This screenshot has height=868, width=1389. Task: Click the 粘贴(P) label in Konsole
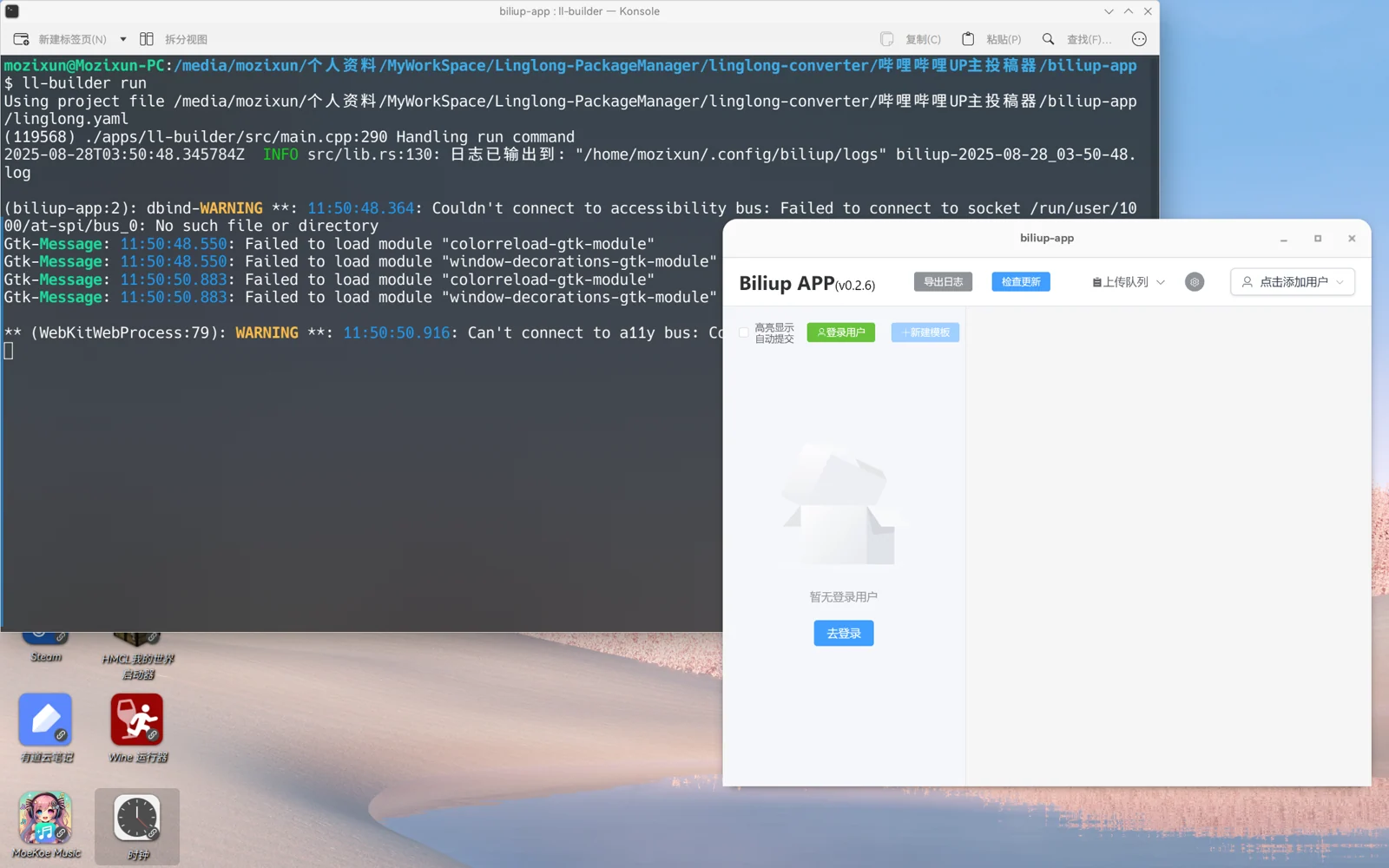(1004, 39)
